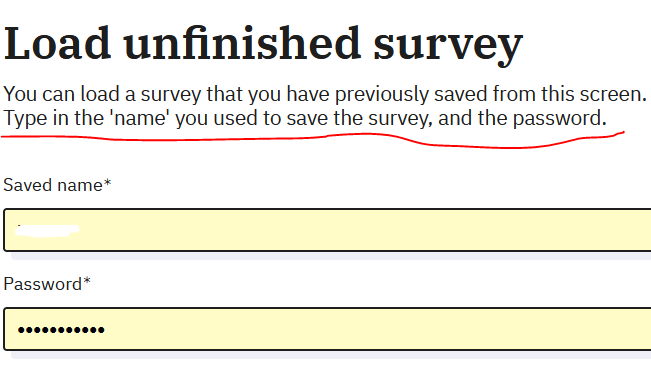
Task: Click 'password.' ending the instructions
Action: pyautogui.click(x=560, y=119)
